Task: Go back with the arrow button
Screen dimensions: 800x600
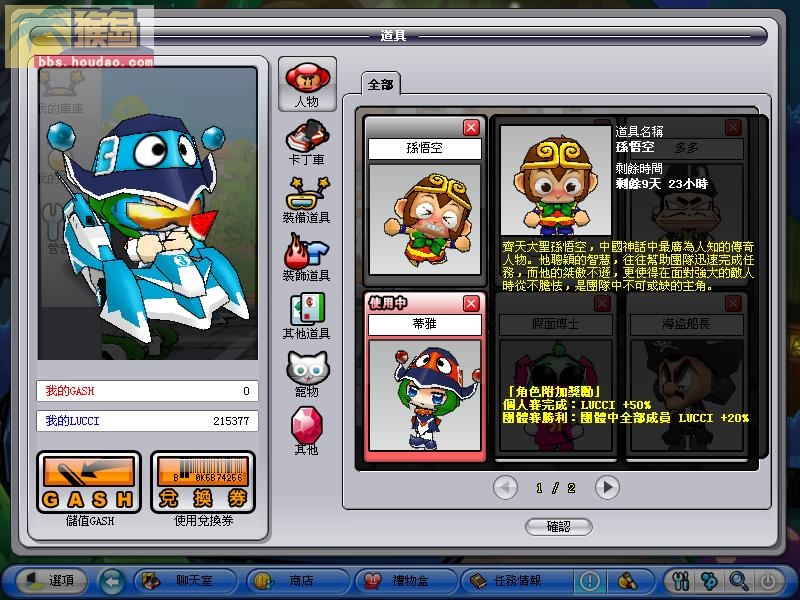Action: click(x=112, y=581)
